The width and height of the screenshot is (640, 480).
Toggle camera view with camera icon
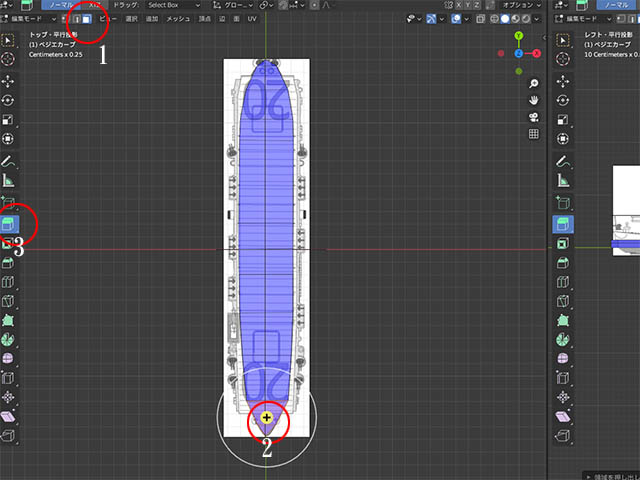coord(534,117)
